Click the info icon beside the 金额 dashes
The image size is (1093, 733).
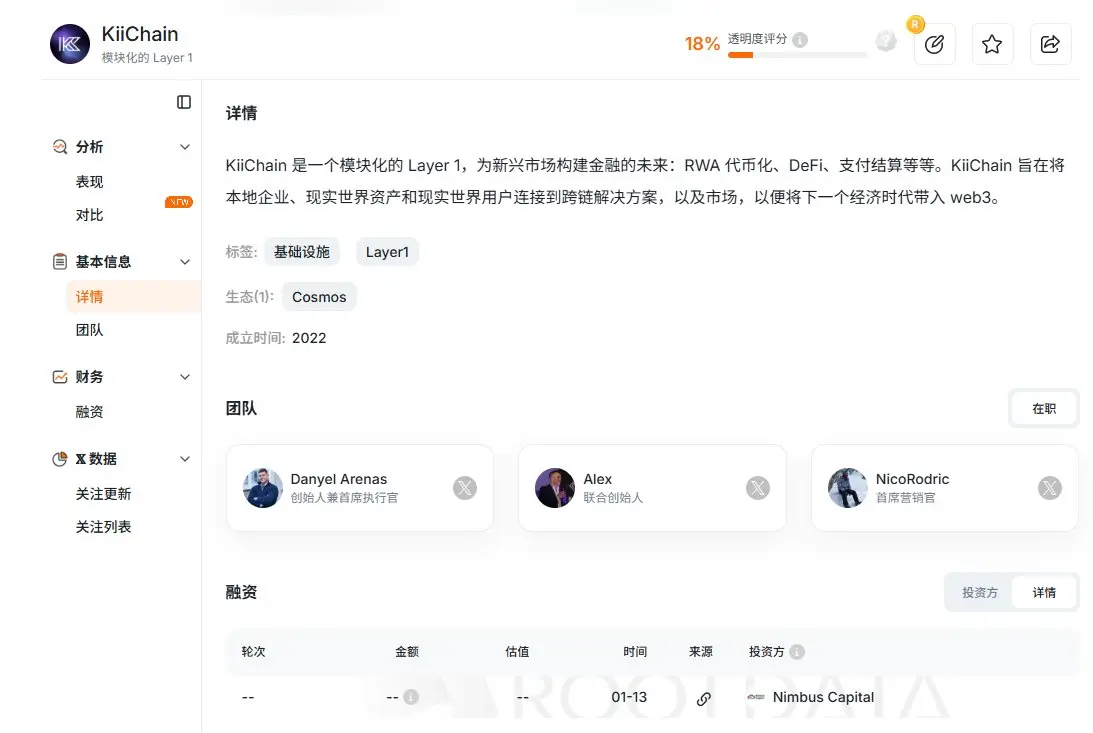click(411, 697)
